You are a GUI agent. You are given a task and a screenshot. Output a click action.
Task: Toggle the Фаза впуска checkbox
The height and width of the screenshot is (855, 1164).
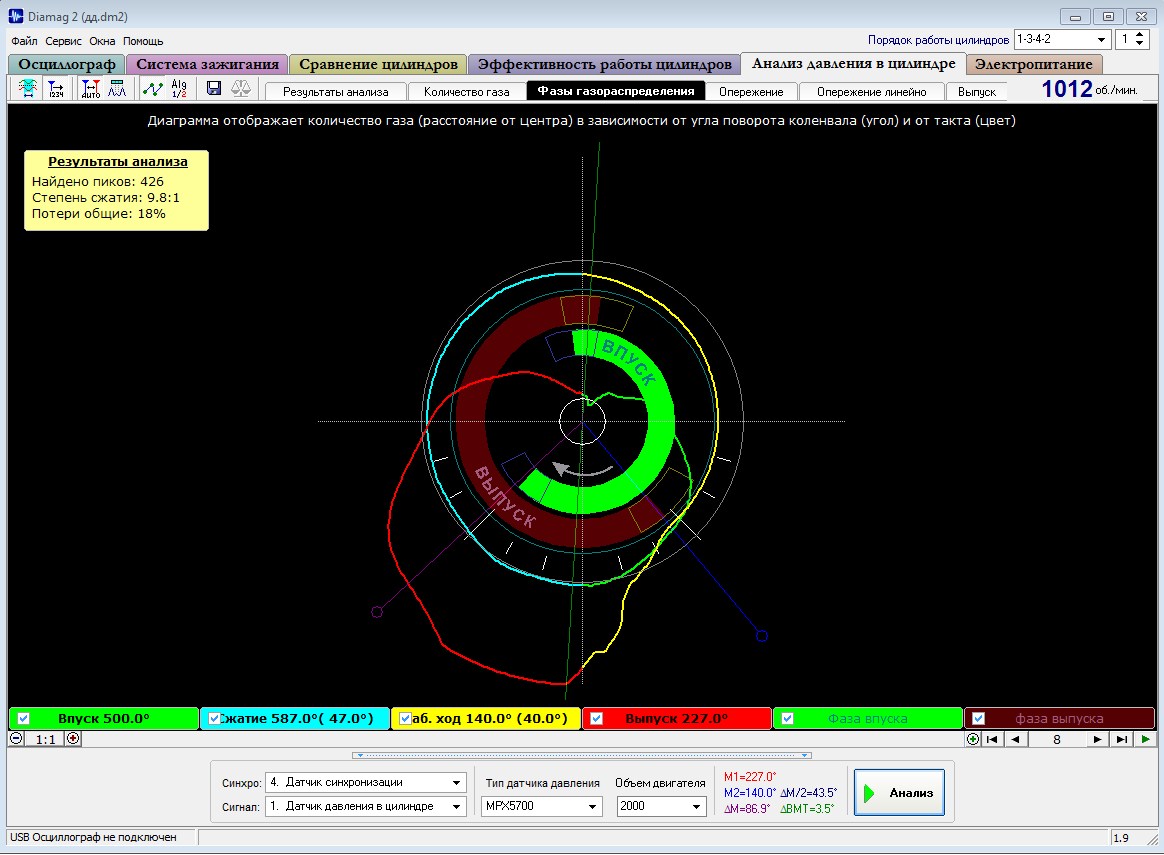[788, 718]
